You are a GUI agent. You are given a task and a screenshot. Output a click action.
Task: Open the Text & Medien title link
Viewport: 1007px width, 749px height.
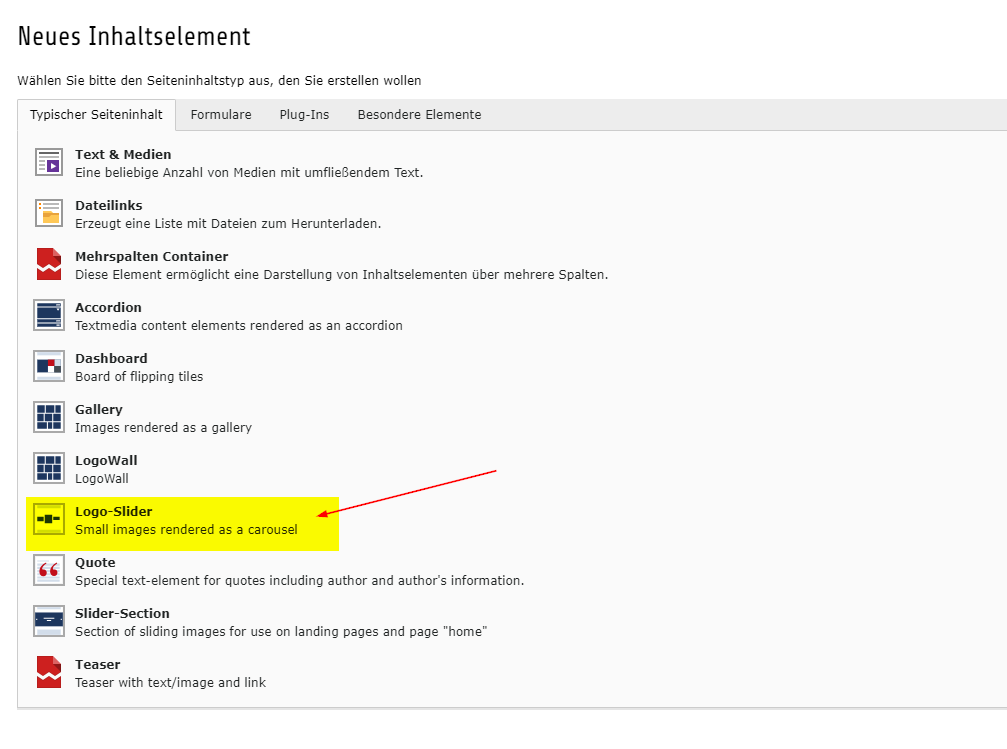[123, 155]
